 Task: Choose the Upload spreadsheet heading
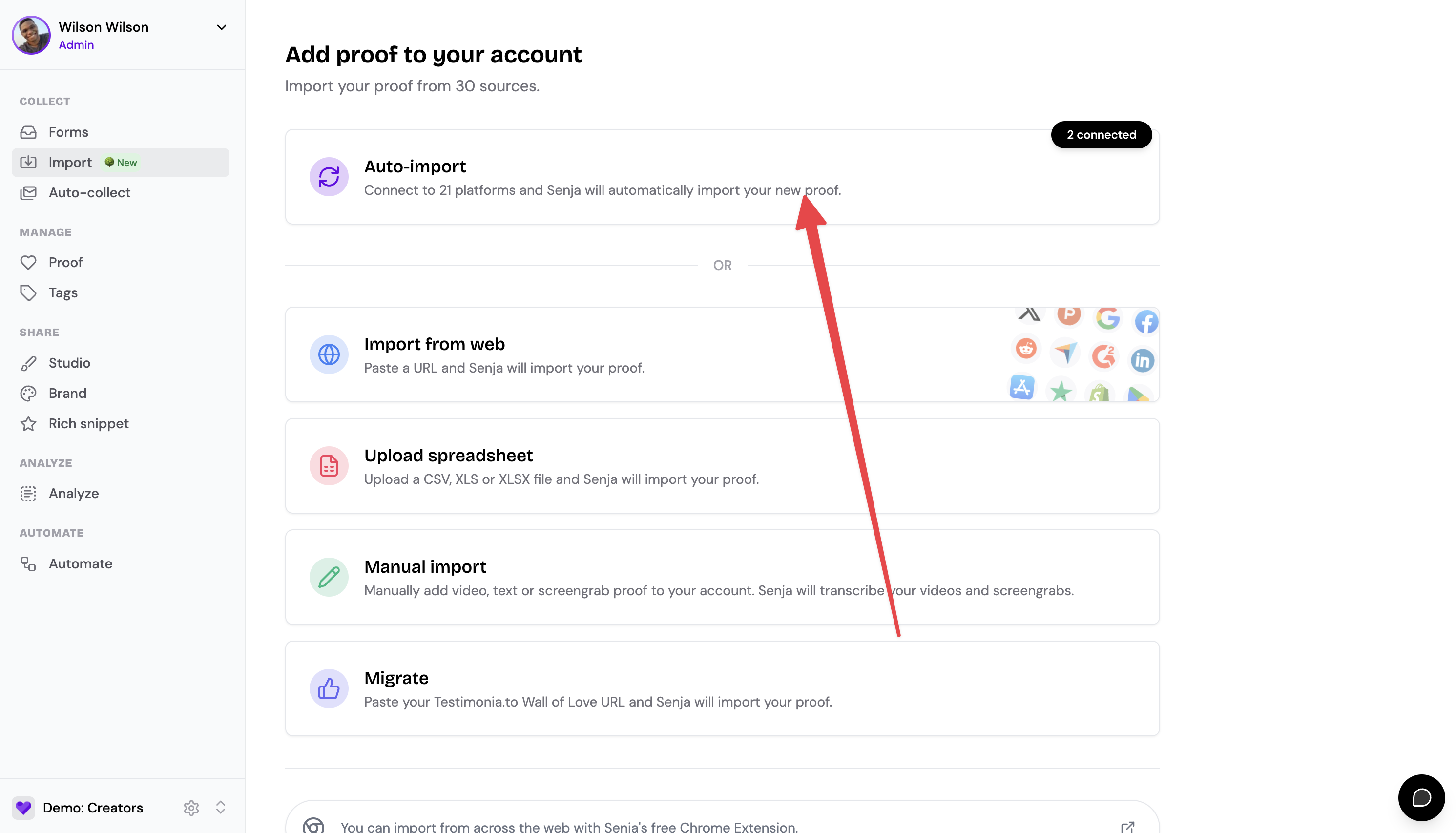(x=448, y=456)
